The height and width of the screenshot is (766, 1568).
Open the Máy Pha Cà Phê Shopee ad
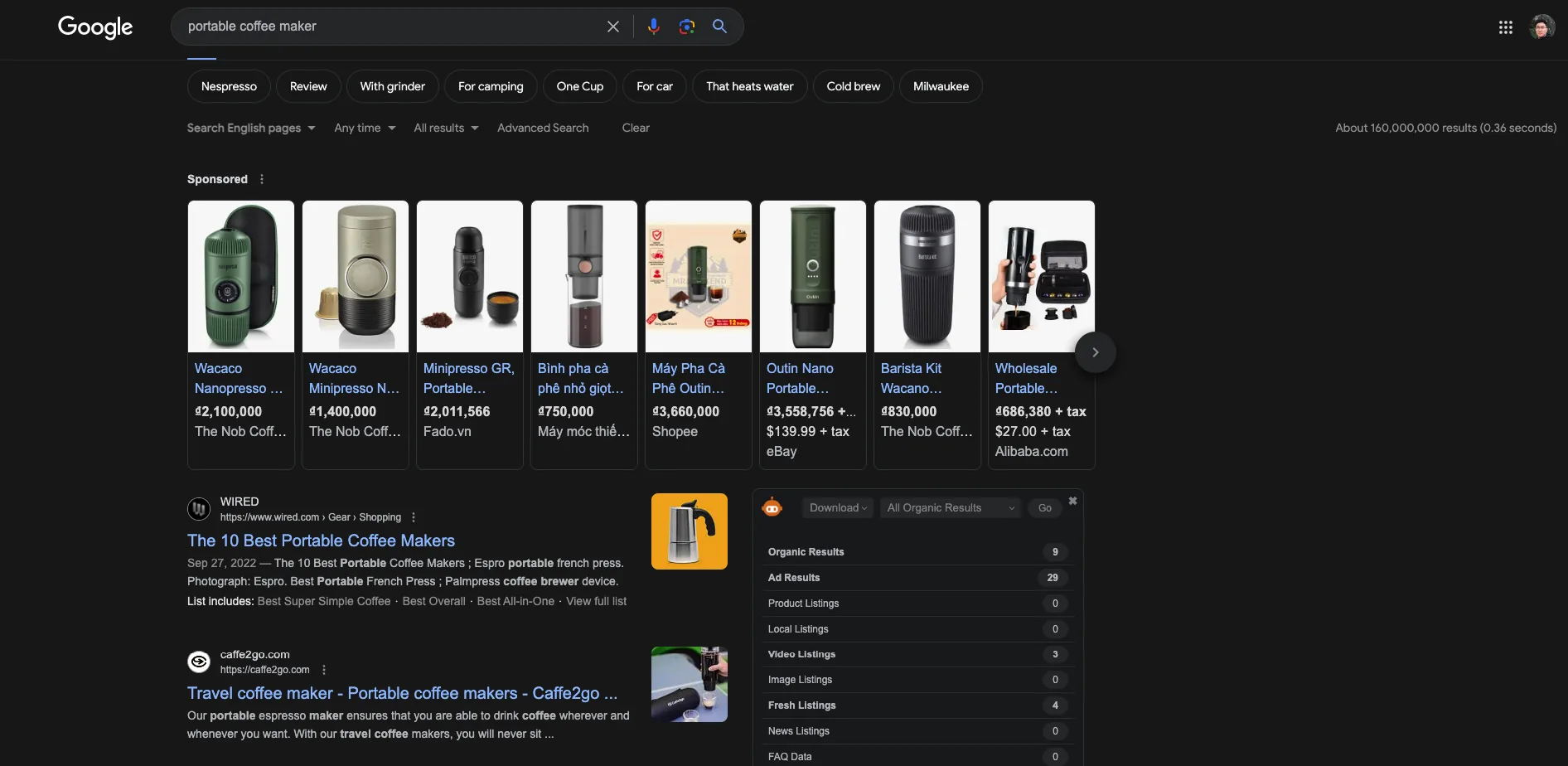click(x=699, y=335)
